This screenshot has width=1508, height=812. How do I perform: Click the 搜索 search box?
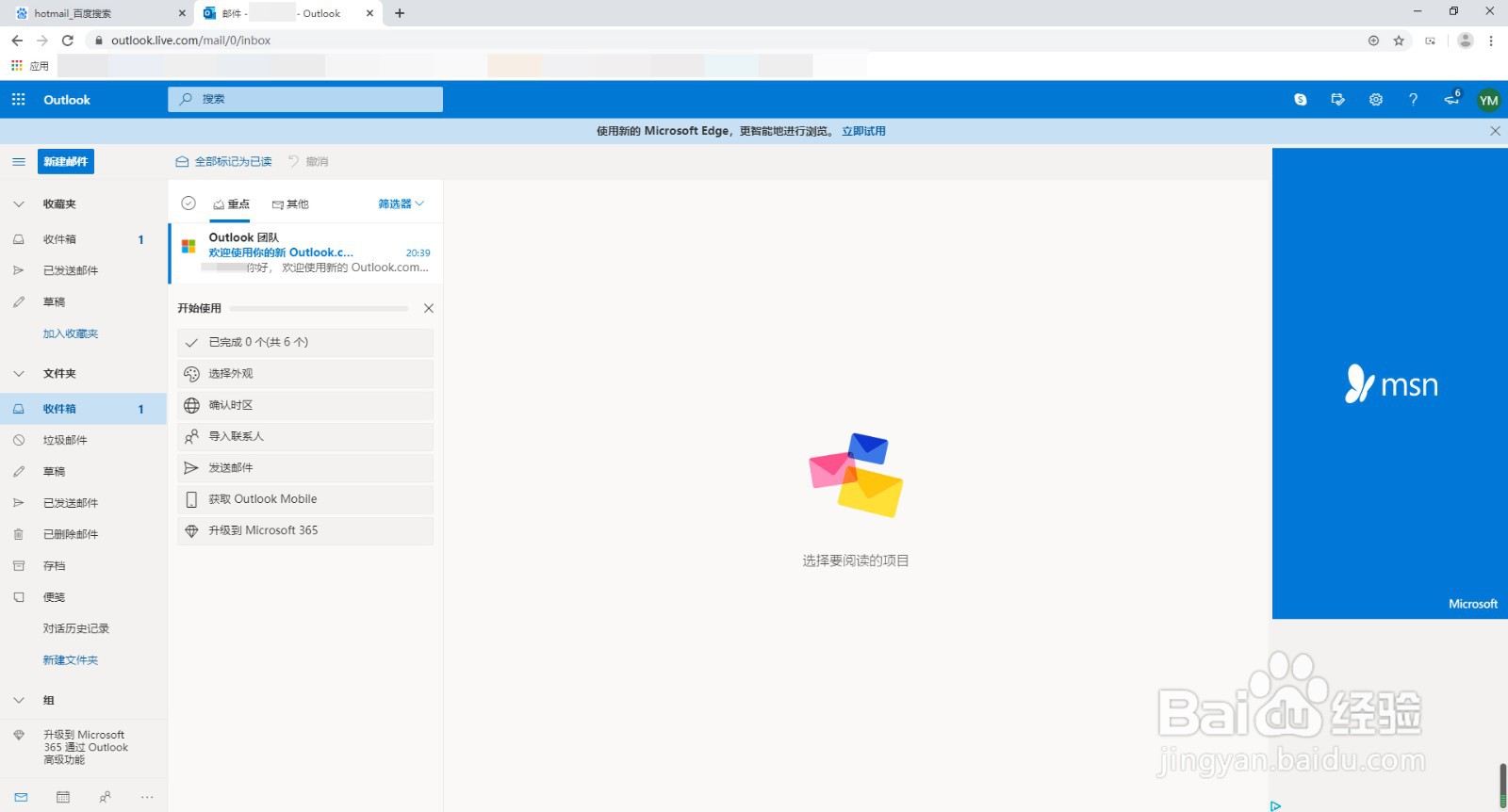coord(305,99)
